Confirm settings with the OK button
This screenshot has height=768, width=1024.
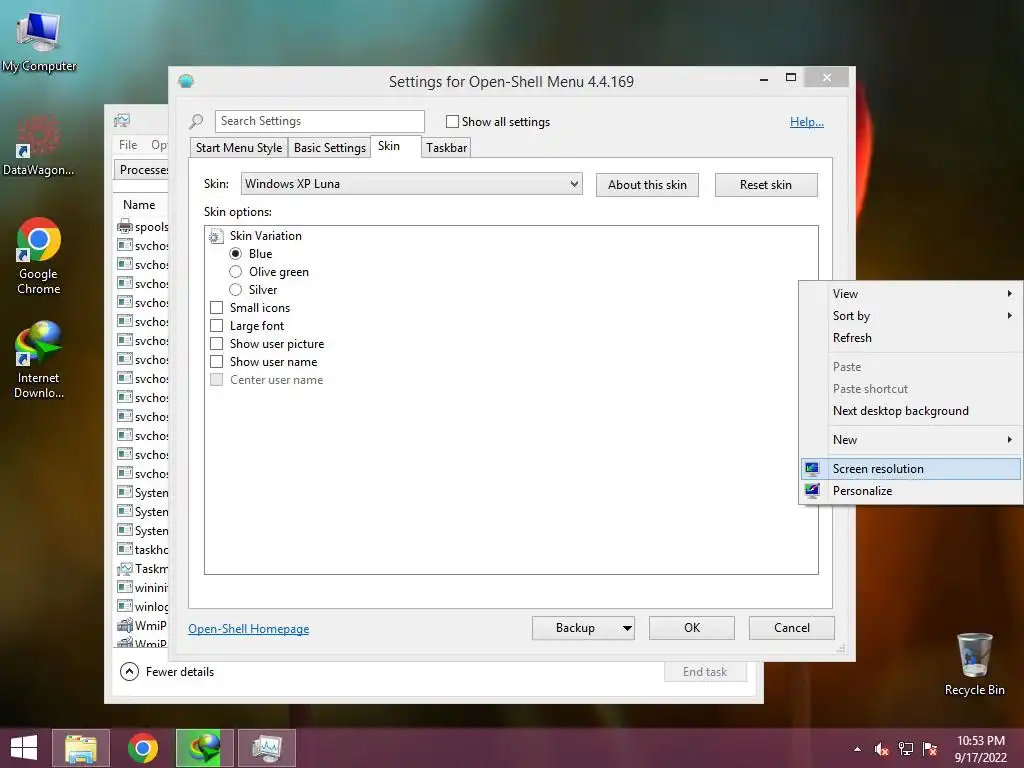pos(692,628)
